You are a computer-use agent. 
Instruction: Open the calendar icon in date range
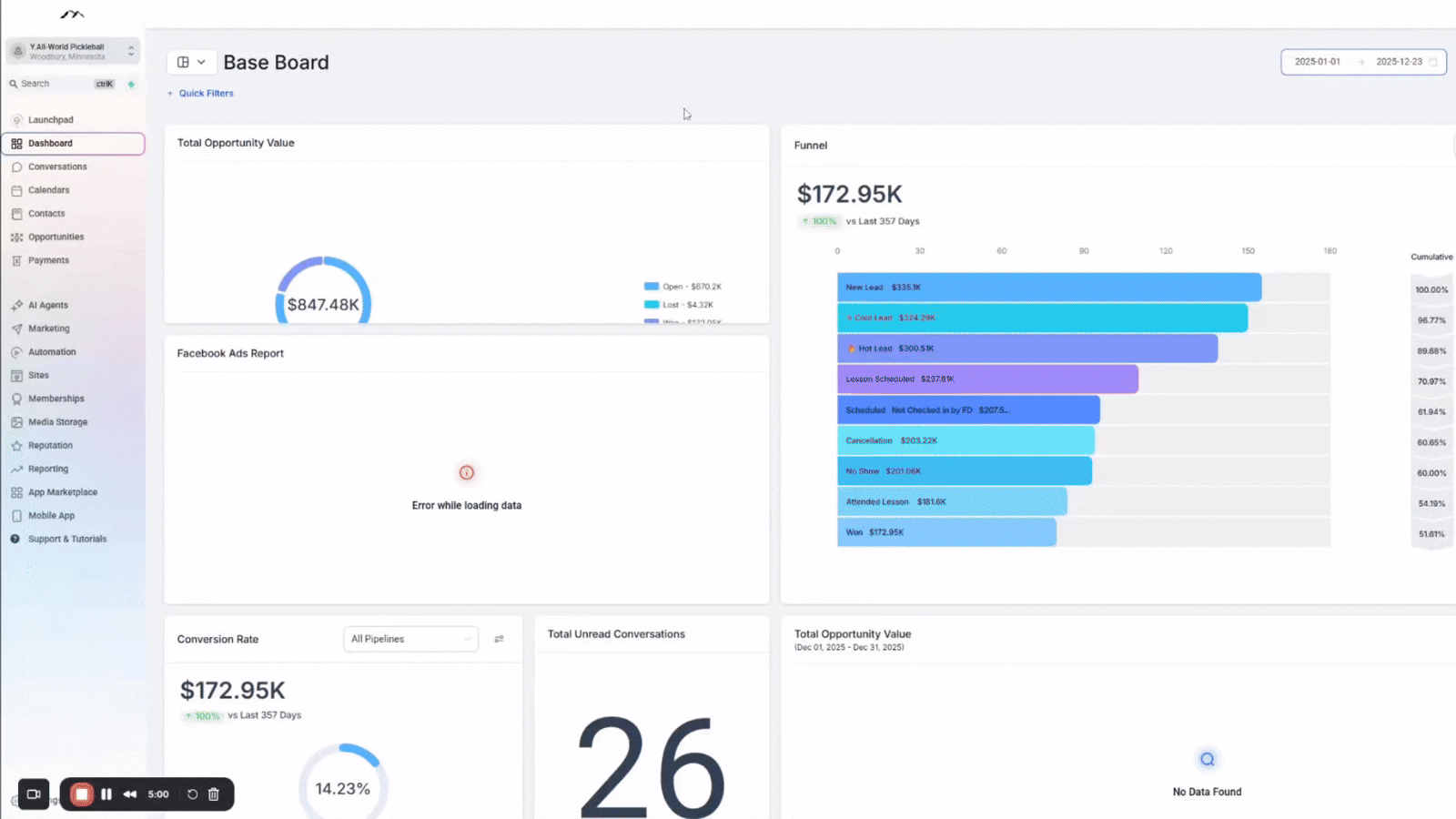[1433, 62]
